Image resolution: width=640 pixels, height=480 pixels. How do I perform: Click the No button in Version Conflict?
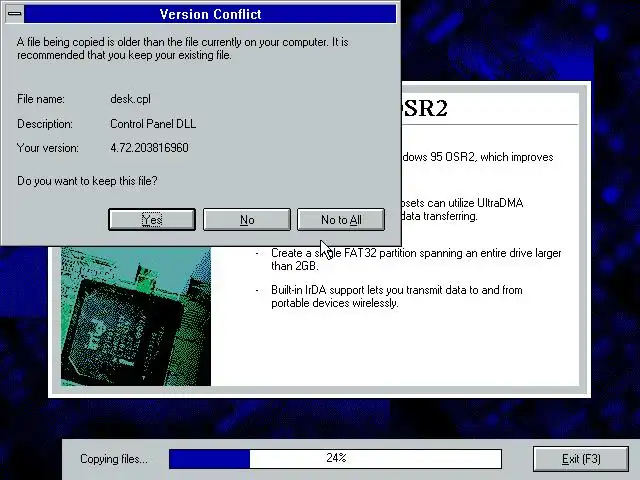pos(247,220)
